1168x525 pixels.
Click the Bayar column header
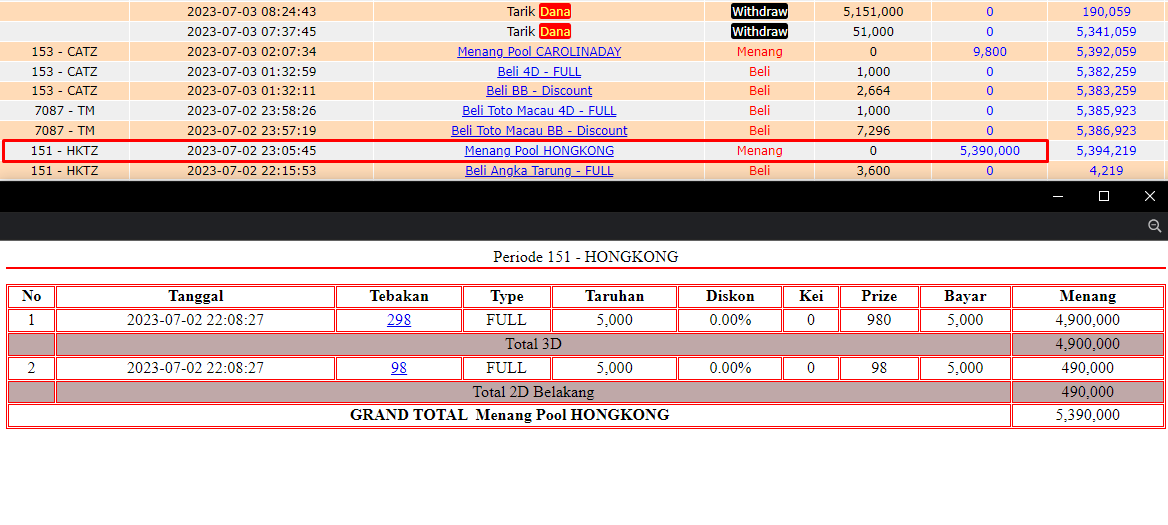(x=965, y=296)
